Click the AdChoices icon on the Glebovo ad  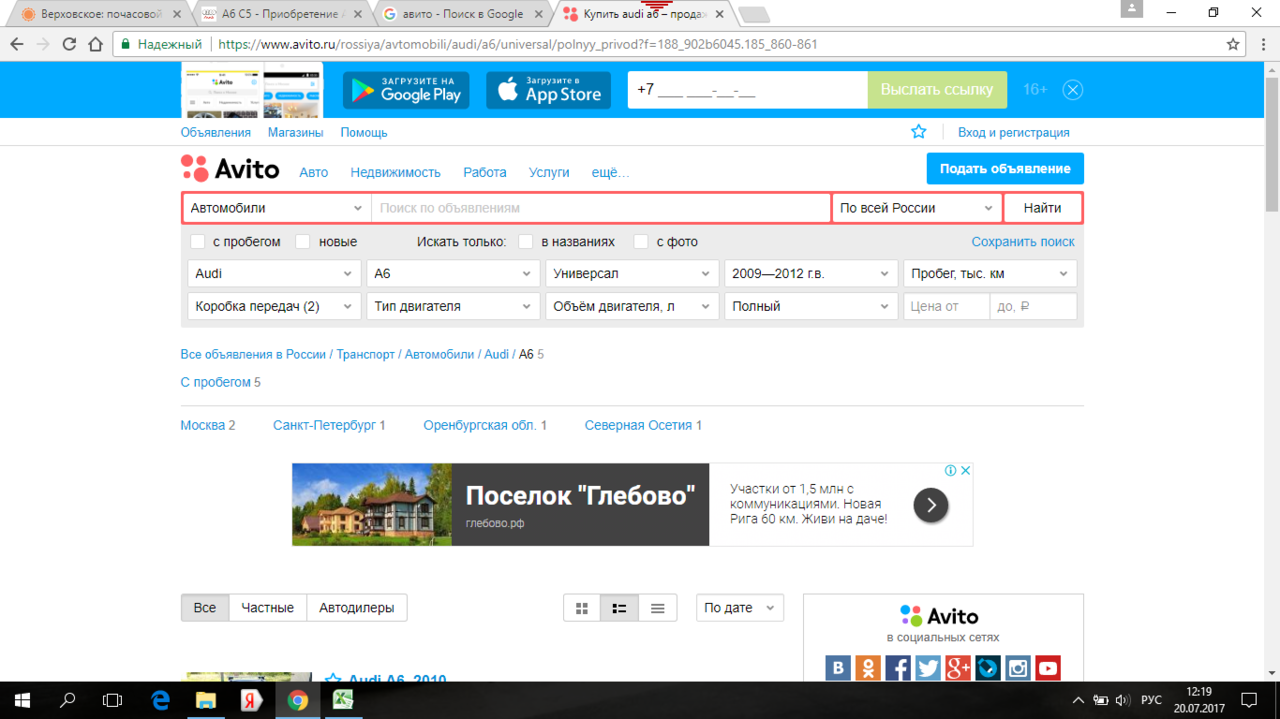pyautogui.click(x=951, y=470)
